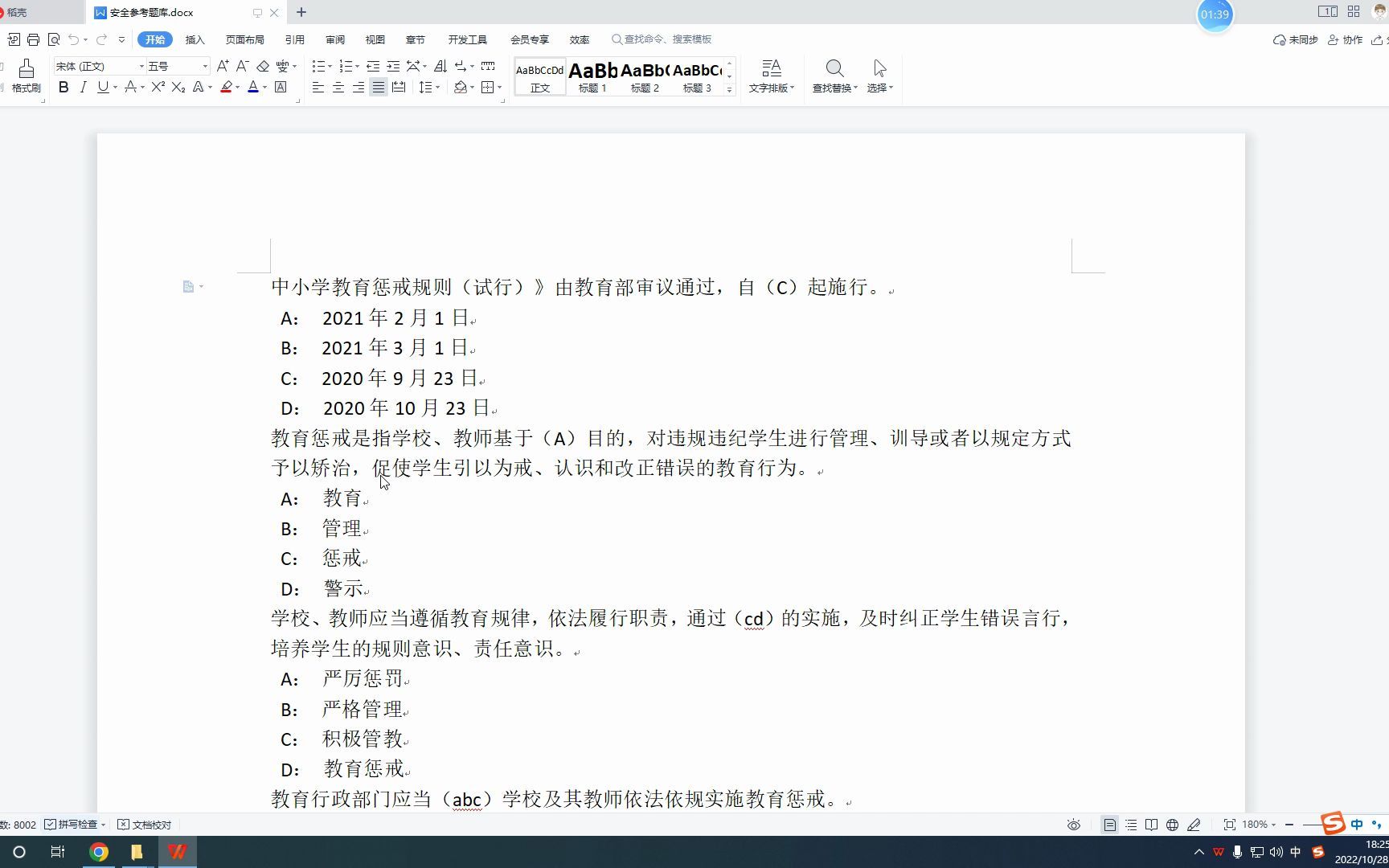Switch to the 引用 (References) tab

point(294,39)
